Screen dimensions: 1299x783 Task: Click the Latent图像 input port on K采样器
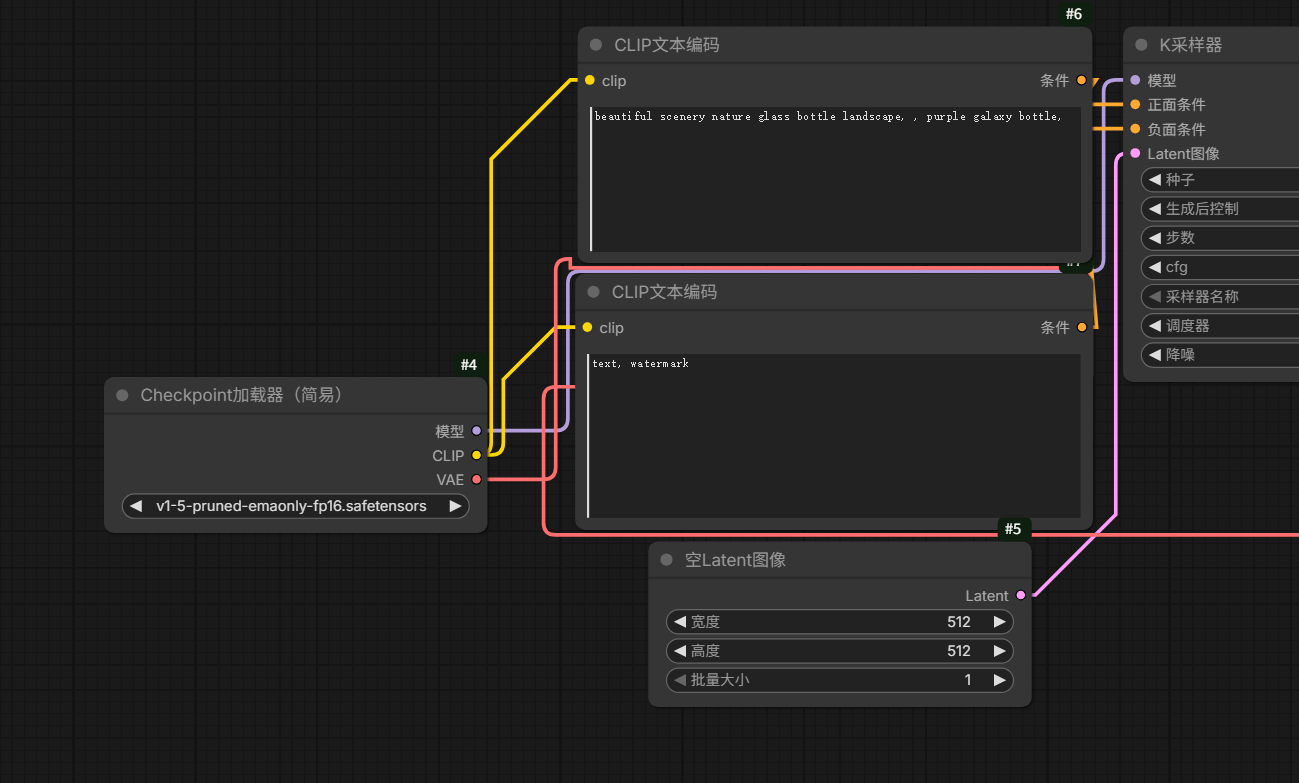(1135, 154)
